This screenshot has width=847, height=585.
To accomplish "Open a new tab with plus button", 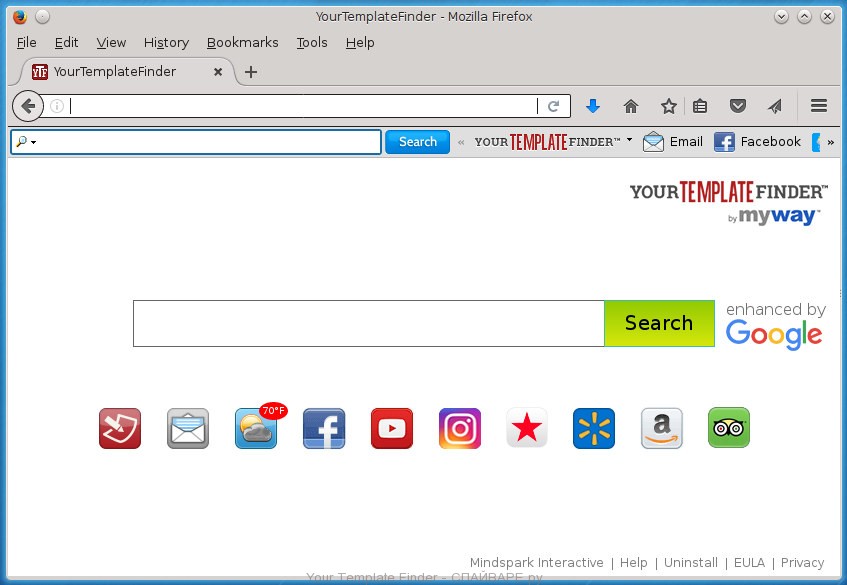I will [251, 72].
